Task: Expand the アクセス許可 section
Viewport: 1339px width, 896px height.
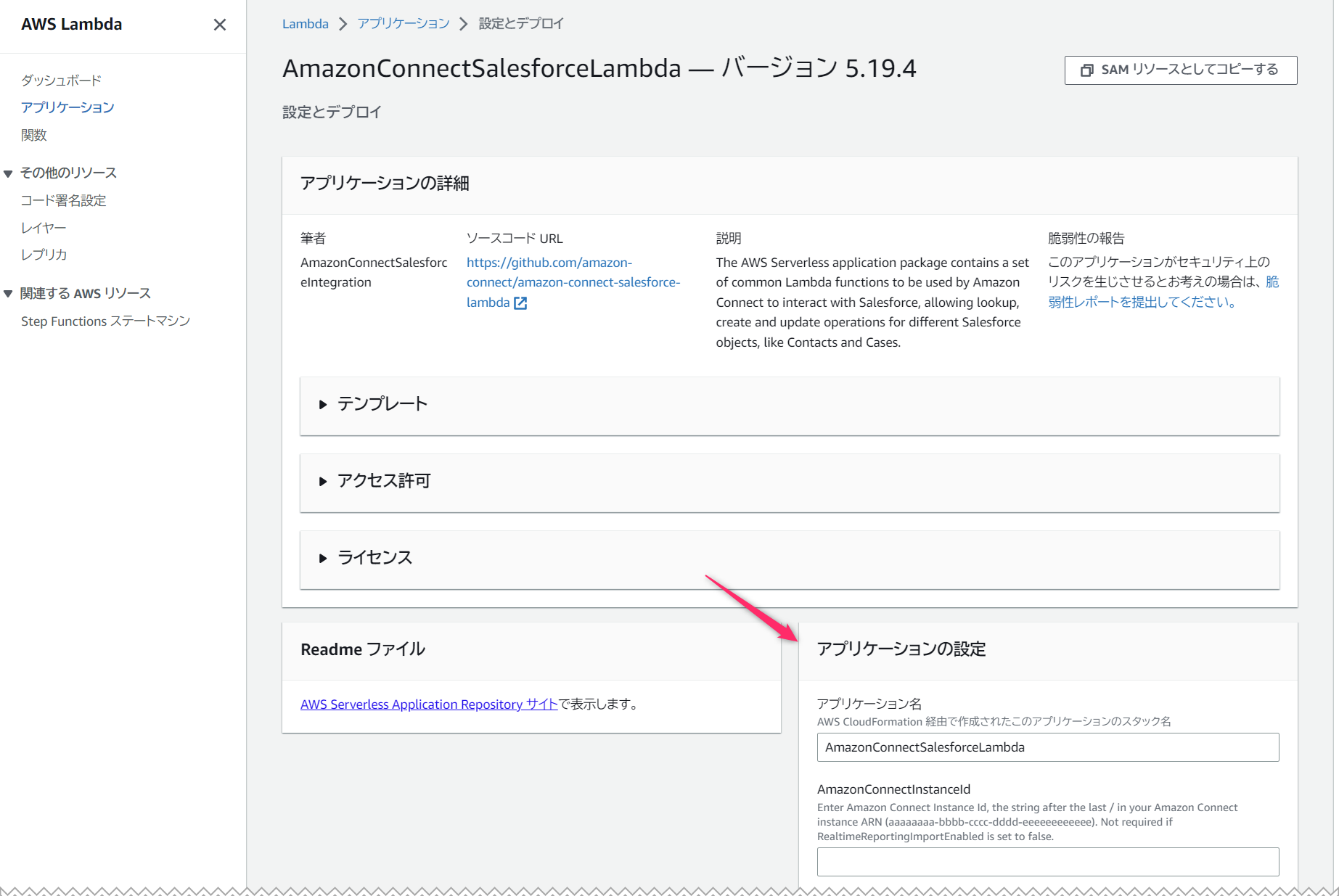Action: click(x=790, y=481)
